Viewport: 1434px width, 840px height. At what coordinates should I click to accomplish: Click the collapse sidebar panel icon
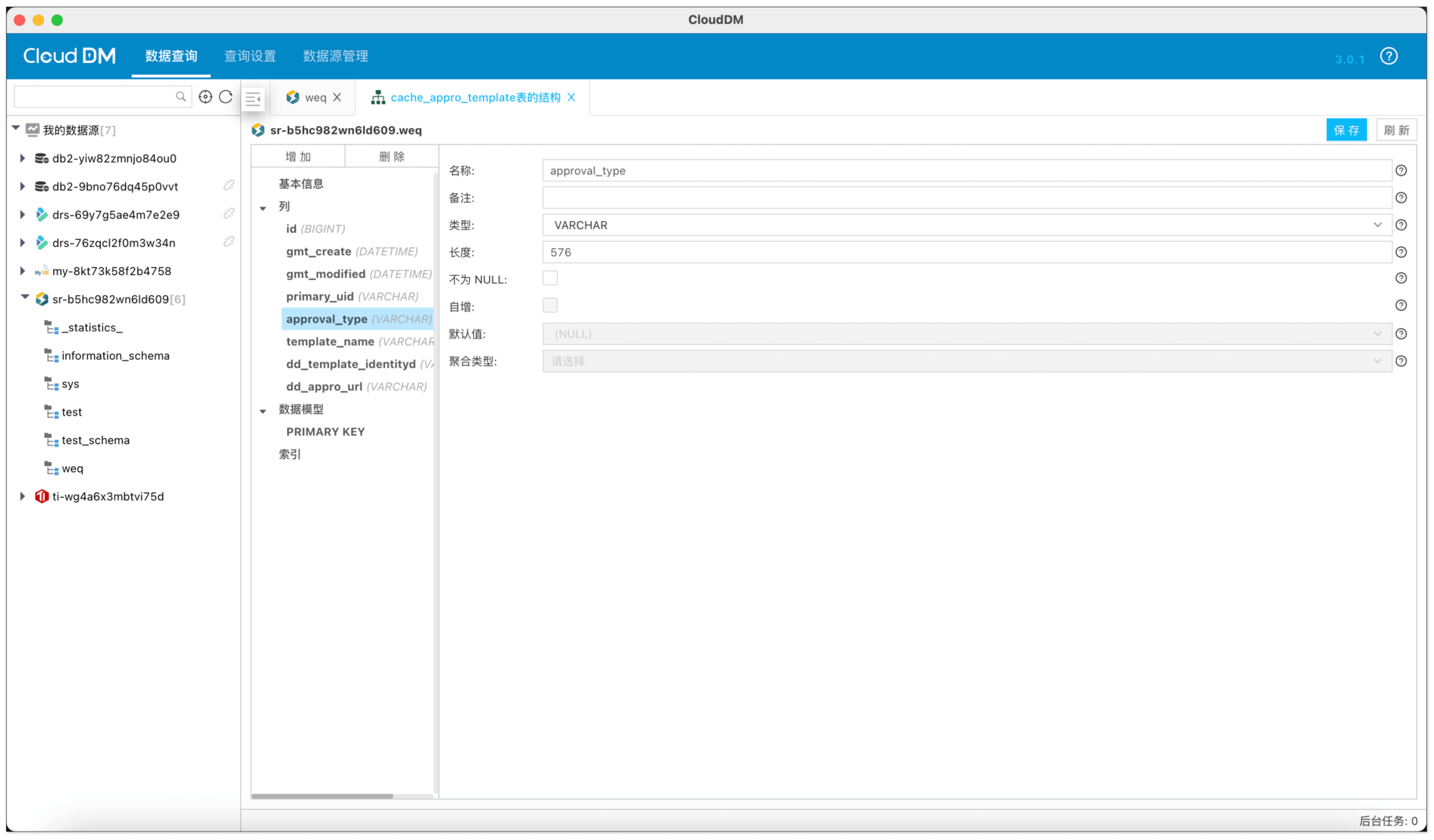(253, 99)
